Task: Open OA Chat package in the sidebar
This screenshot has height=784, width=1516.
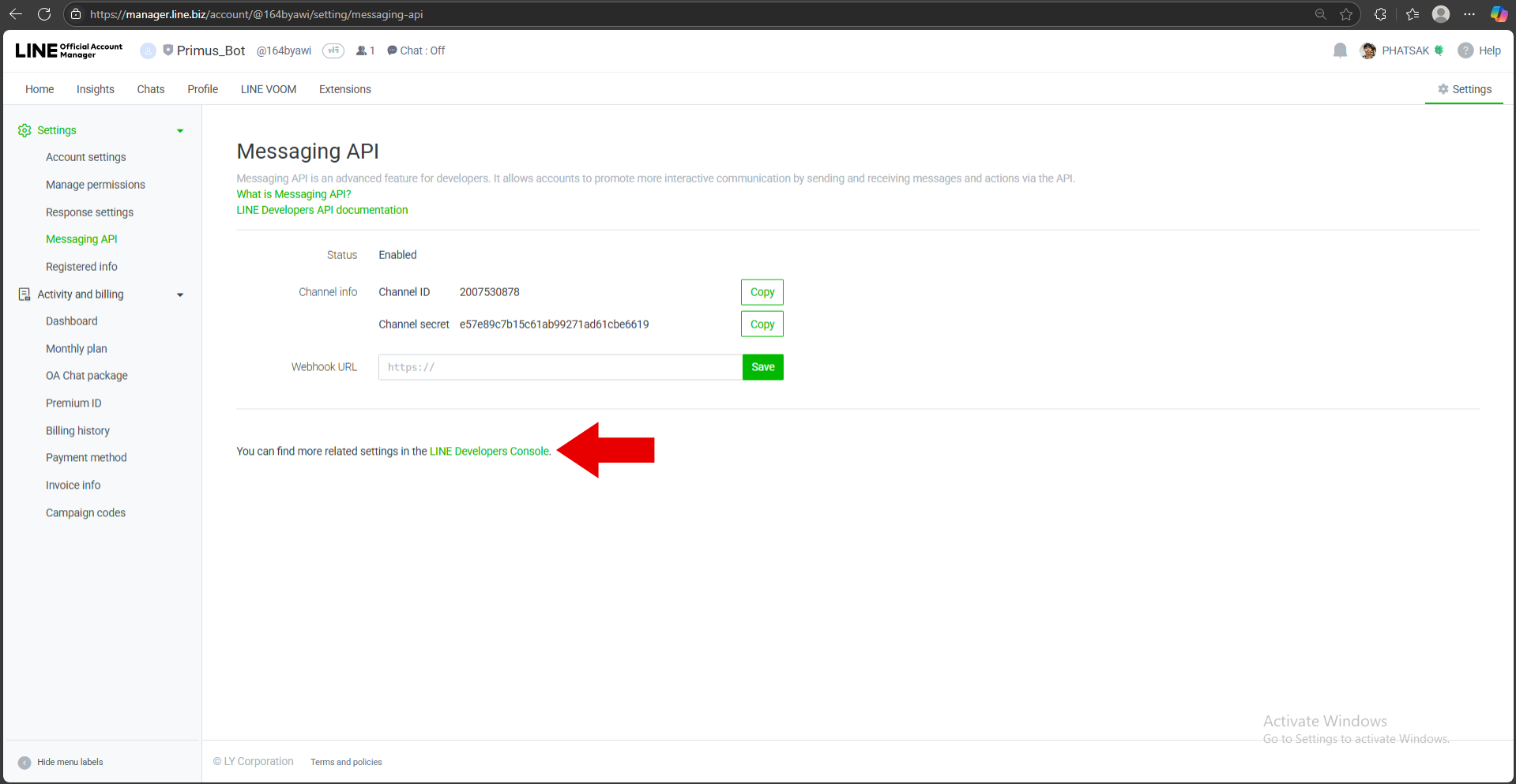Action: [87, 376]
